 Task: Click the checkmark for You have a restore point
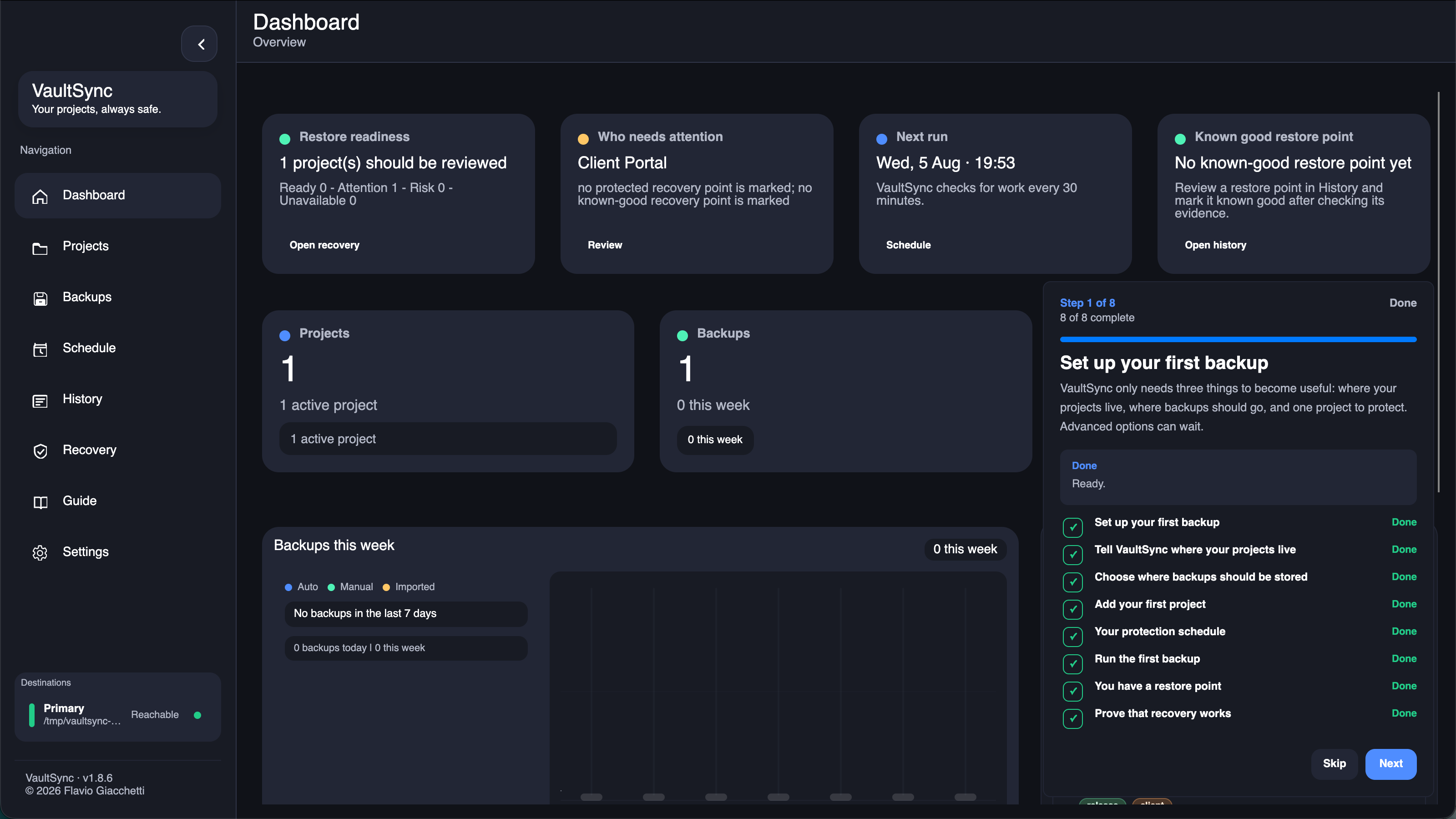click(1072, 691)
